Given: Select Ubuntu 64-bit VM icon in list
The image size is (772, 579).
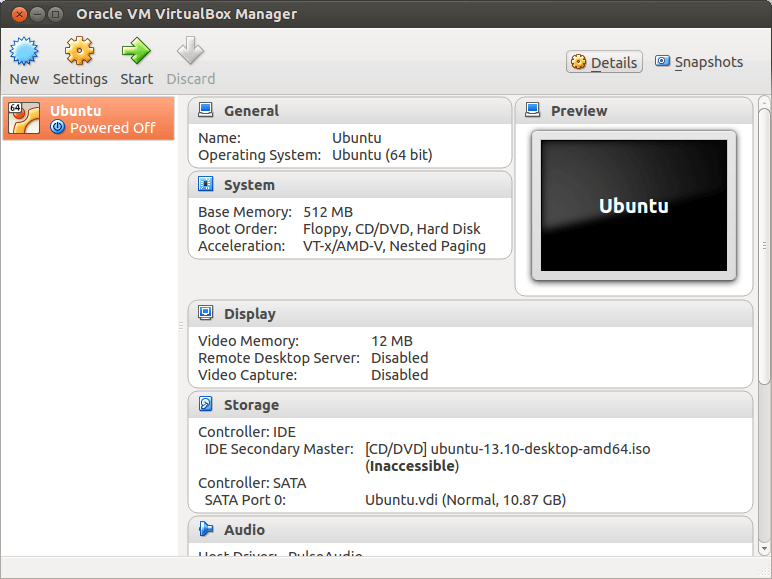Looking at the screenshot, I should click(x=24, y=118).
